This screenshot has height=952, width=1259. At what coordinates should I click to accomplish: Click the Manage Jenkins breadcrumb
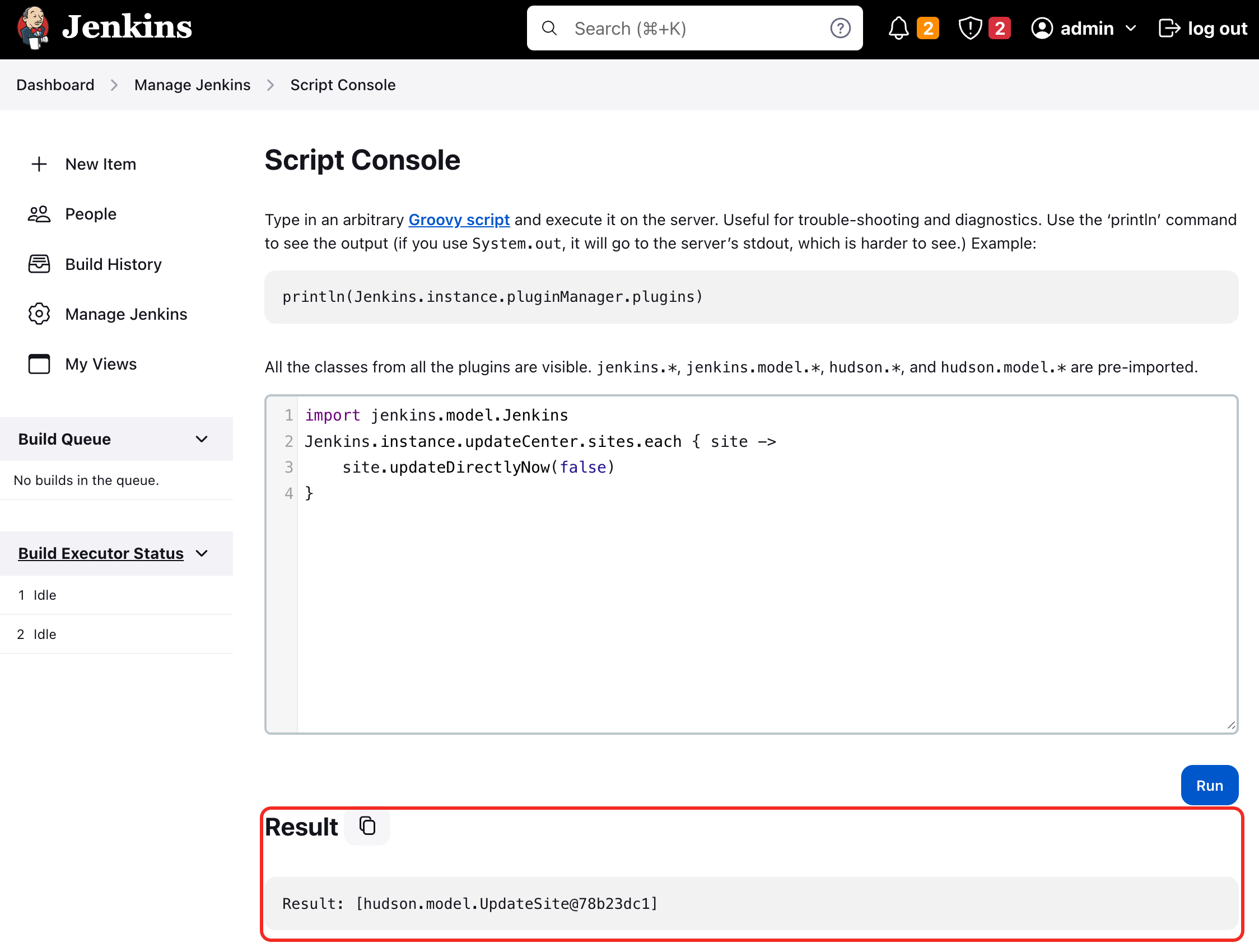193,85
